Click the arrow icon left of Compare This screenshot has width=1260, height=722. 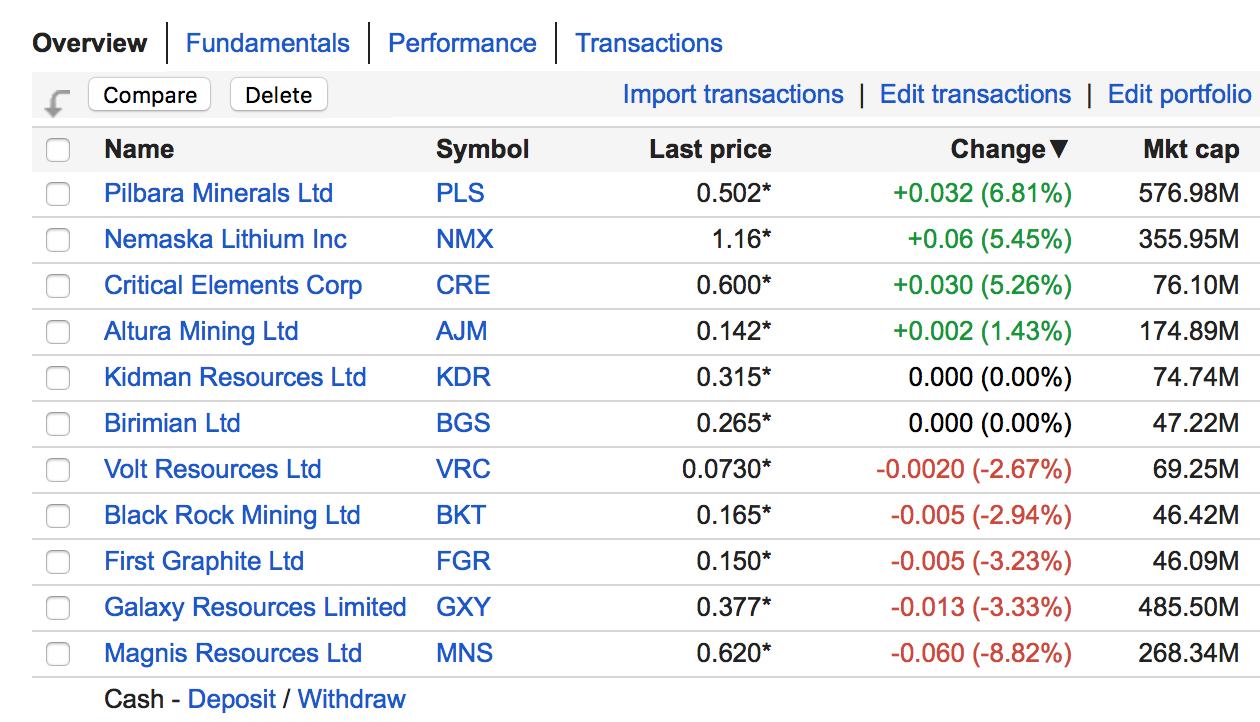[57, 102]
